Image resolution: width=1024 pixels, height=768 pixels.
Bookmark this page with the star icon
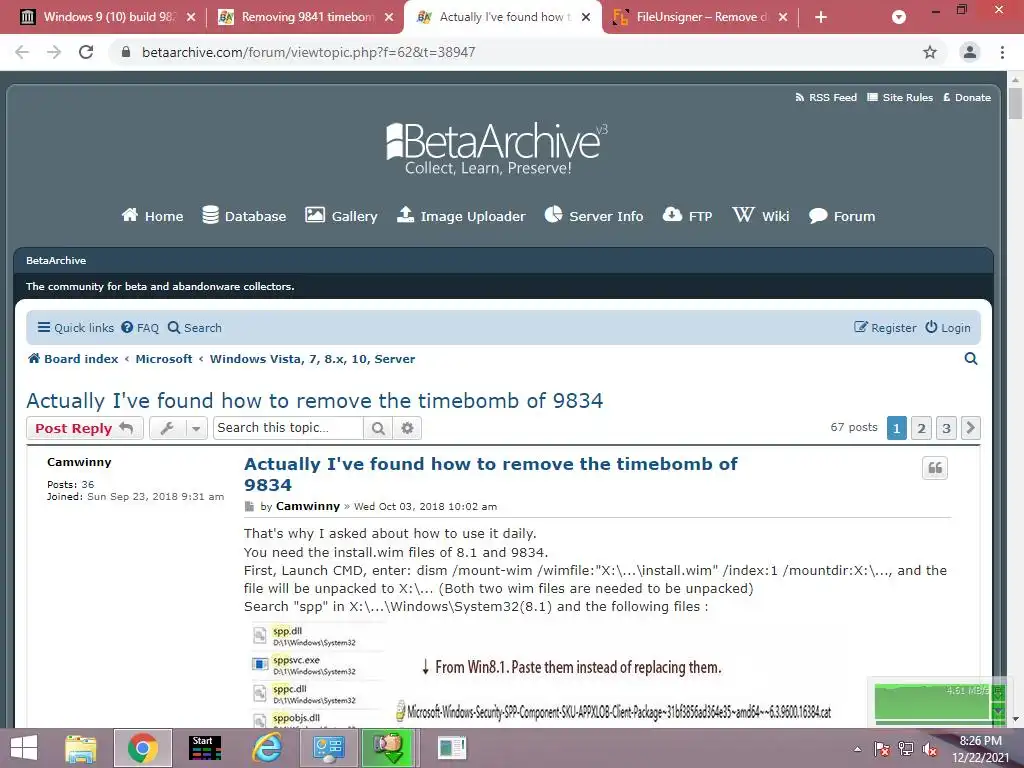click(x=930, y=52)
